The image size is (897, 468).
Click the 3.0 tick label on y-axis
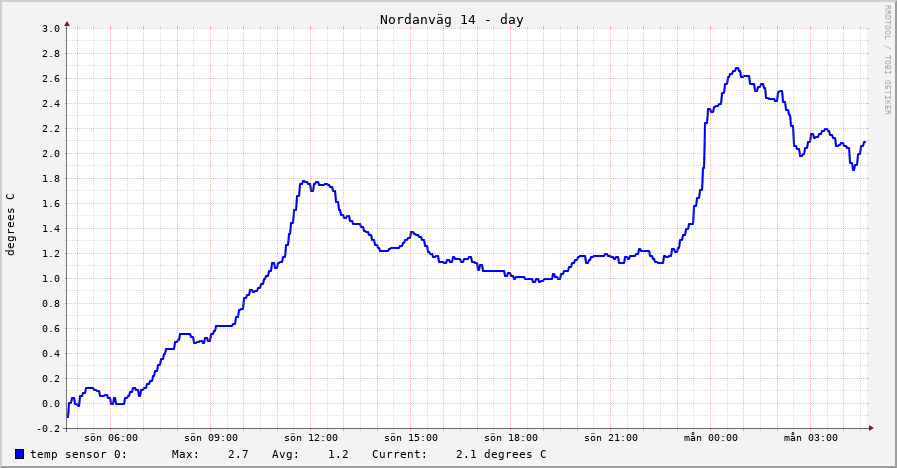(x=51, y=28)
